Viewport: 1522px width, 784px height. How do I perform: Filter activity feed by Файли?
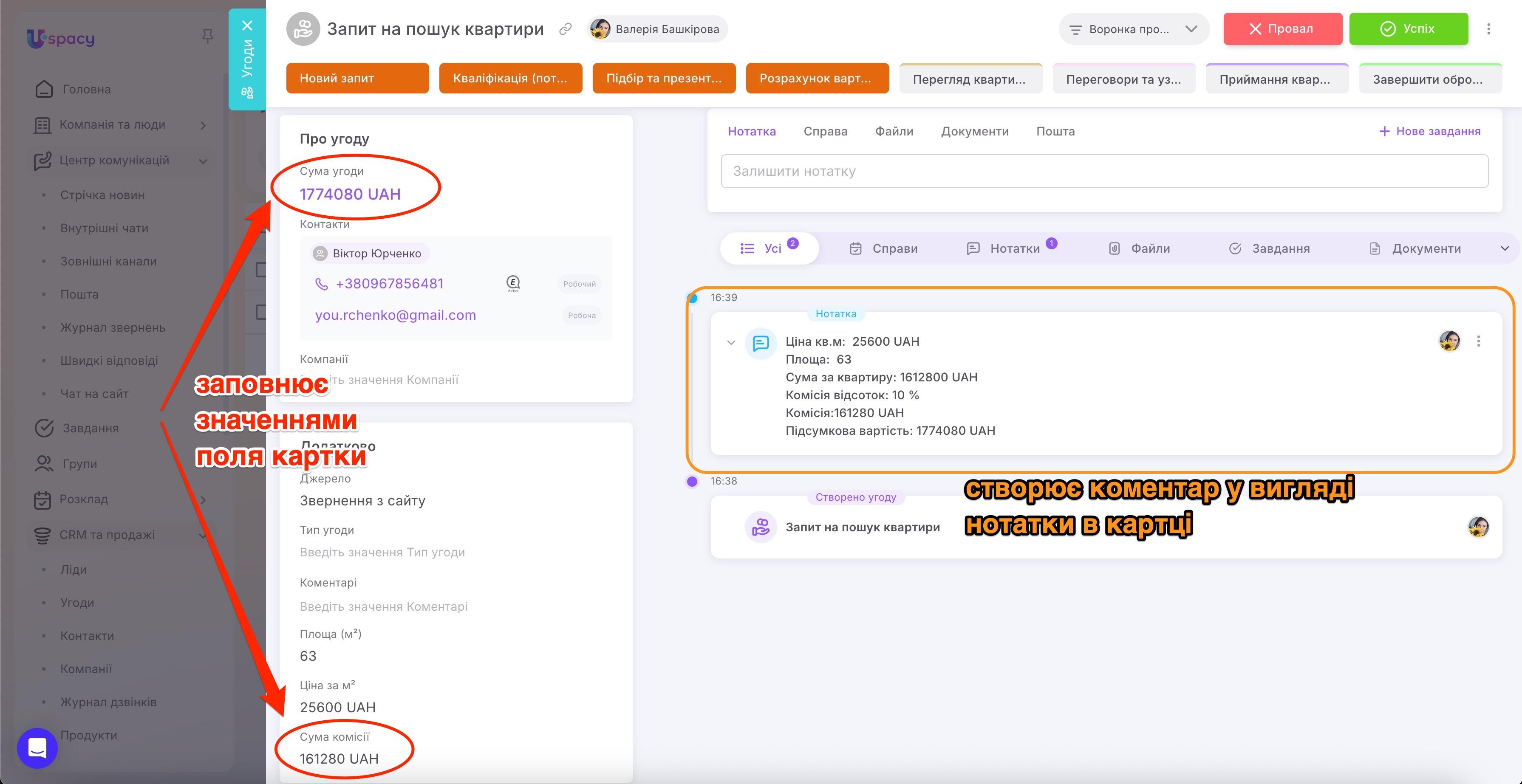1140,248
